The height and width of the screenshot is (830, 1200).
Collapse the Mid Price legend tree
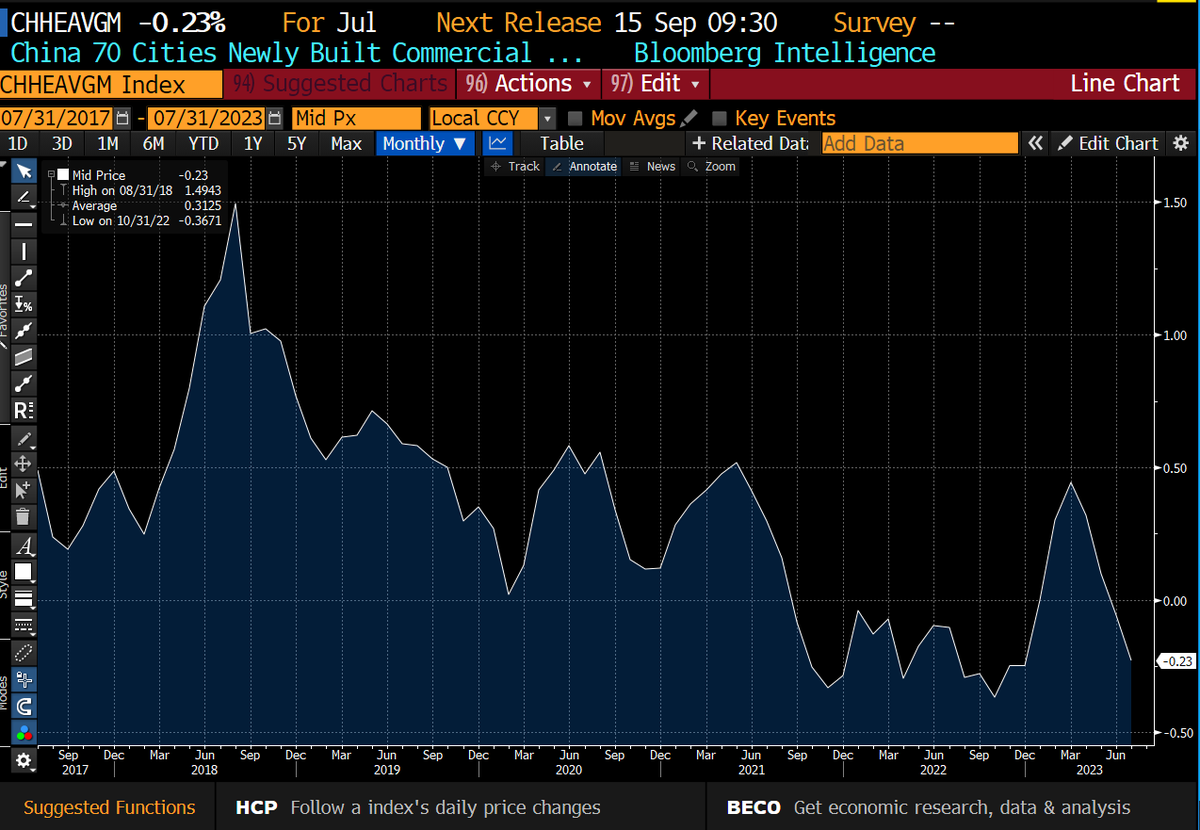coord(50,175)
